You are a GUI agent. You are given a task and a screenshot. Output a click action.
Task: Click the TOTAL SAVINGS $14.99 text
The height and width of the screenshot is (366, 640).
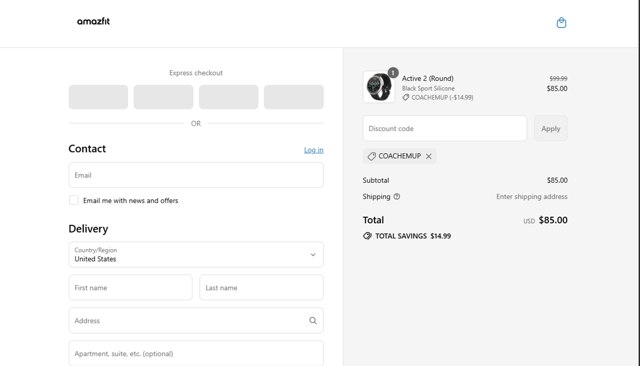(x=413, y=236)
